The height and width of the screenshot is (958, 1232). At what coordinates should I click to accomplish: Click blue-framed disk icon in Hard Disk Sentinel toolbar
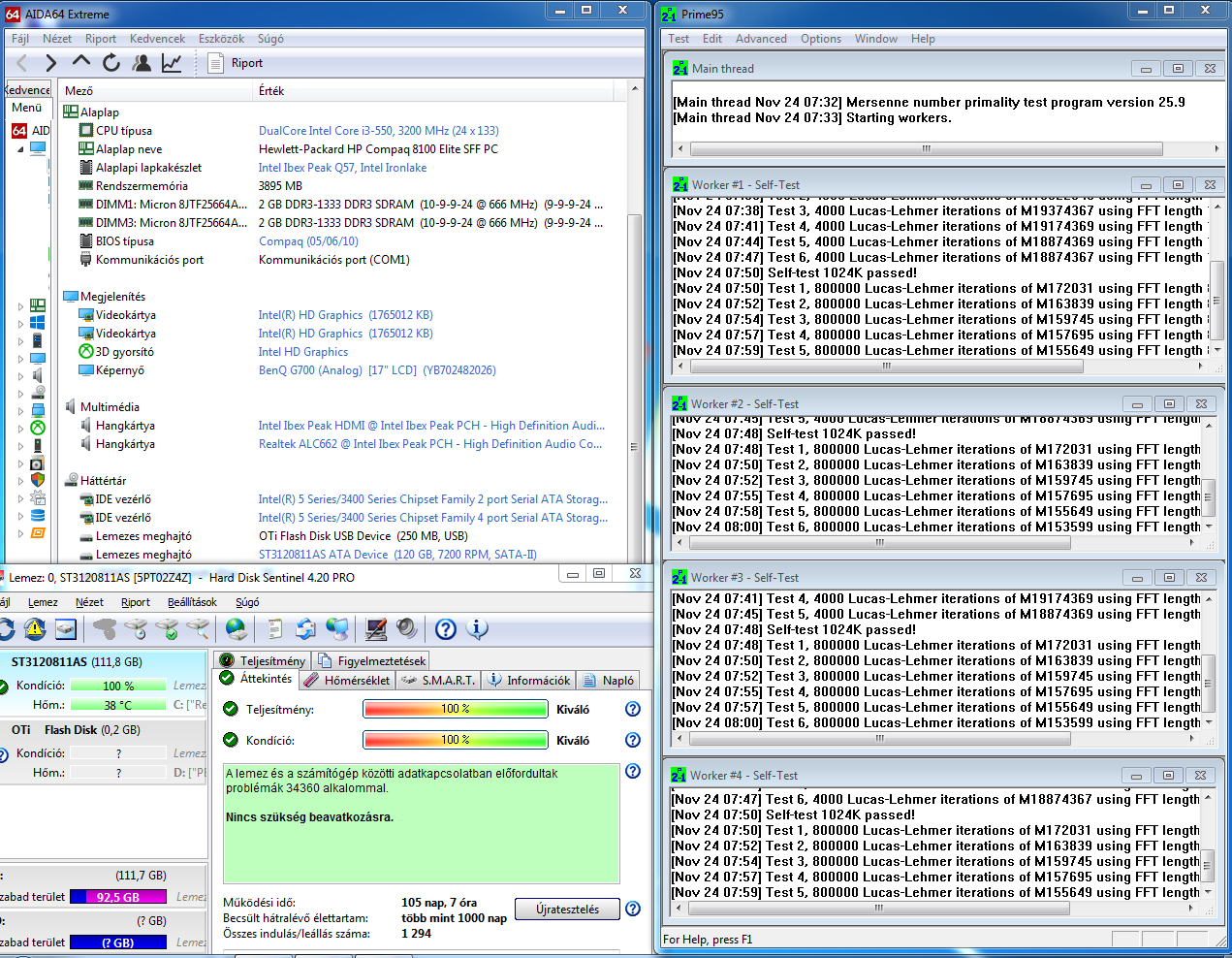pos(65,629)
